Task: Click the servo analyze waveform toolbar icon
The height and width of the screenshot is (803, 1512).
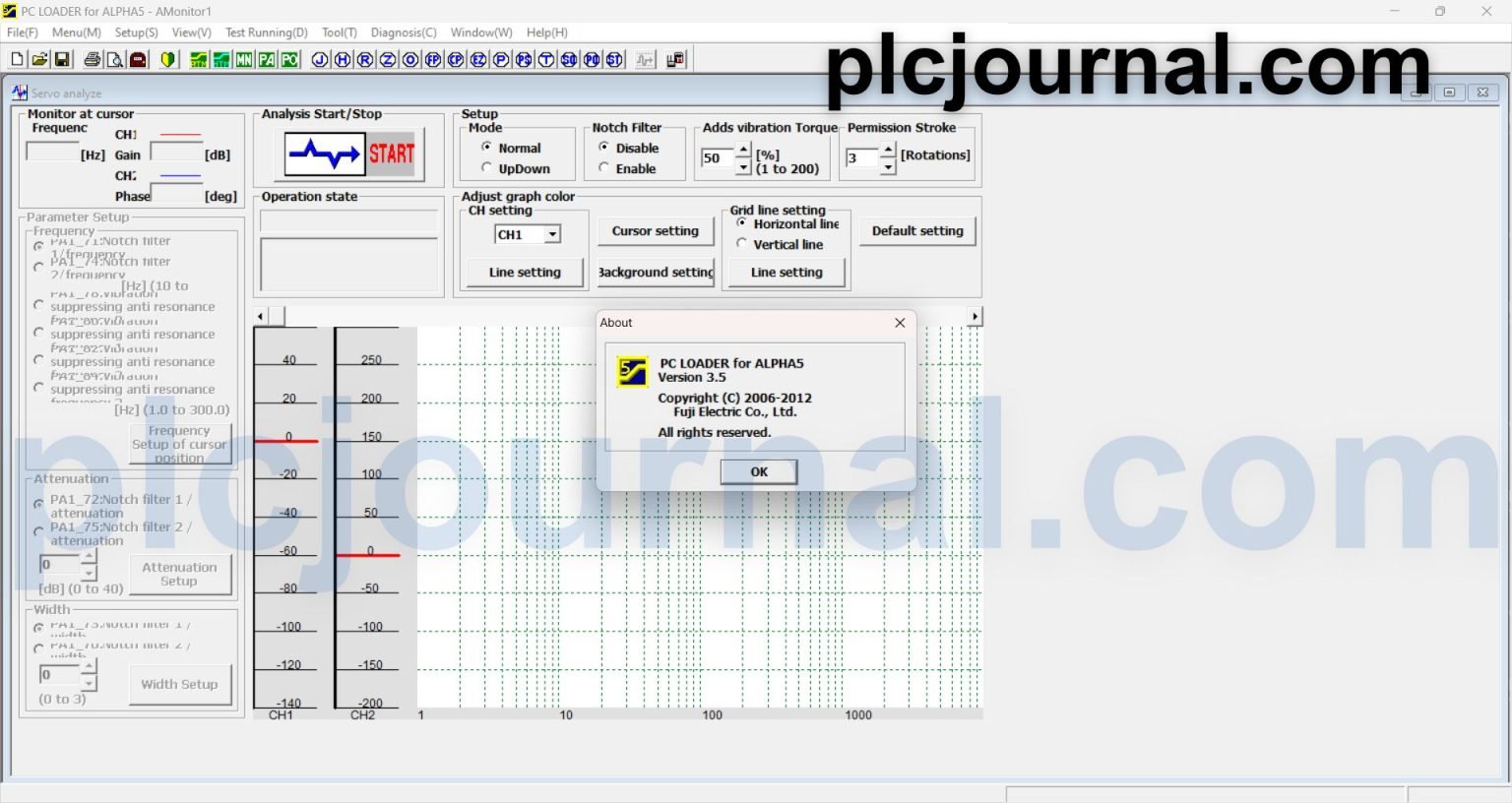Action: click(x=644, y=59)
